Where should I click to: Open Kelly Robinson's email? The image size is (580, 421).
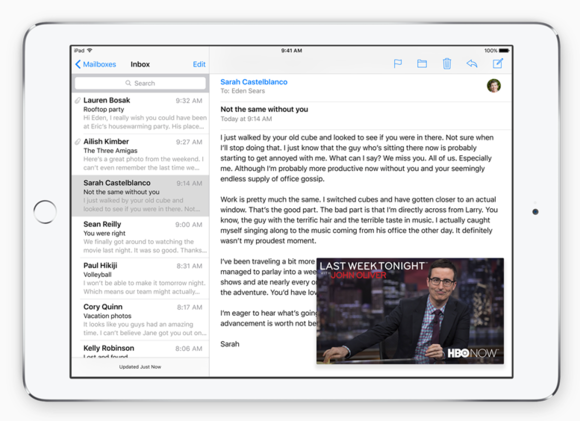141,350
